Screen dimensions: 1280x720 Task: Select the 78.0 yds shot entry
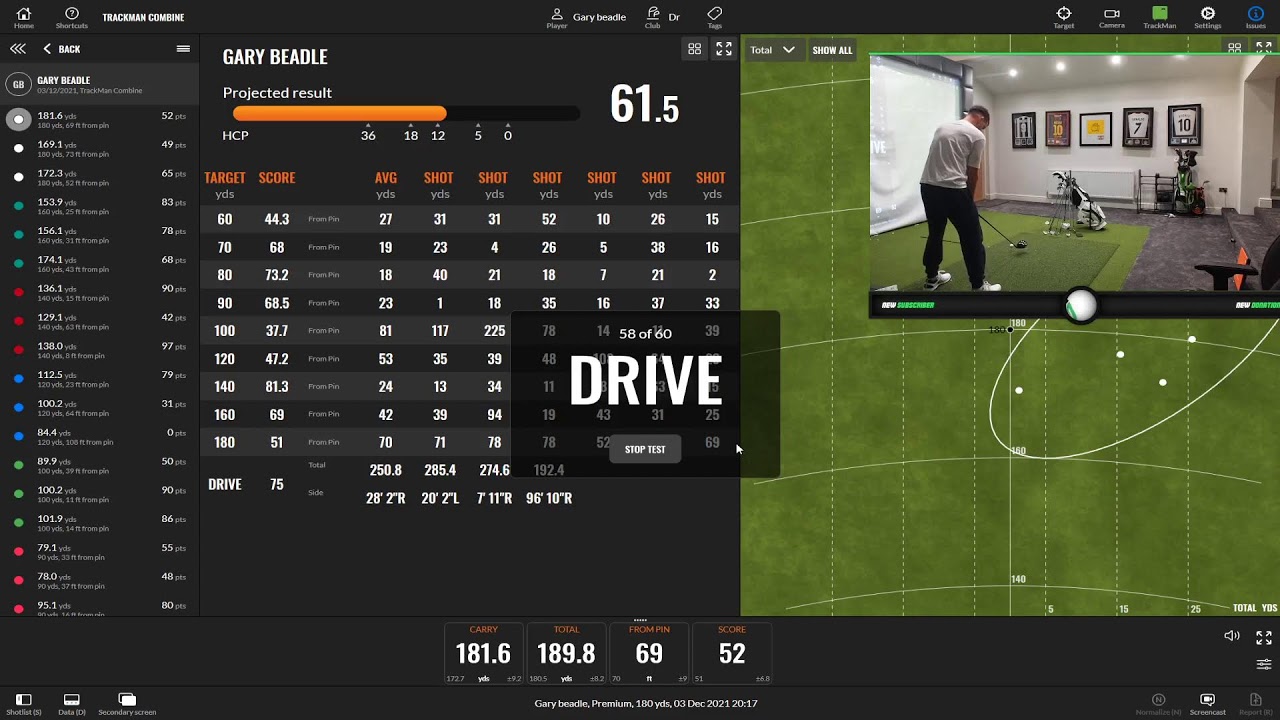(100, 581)
